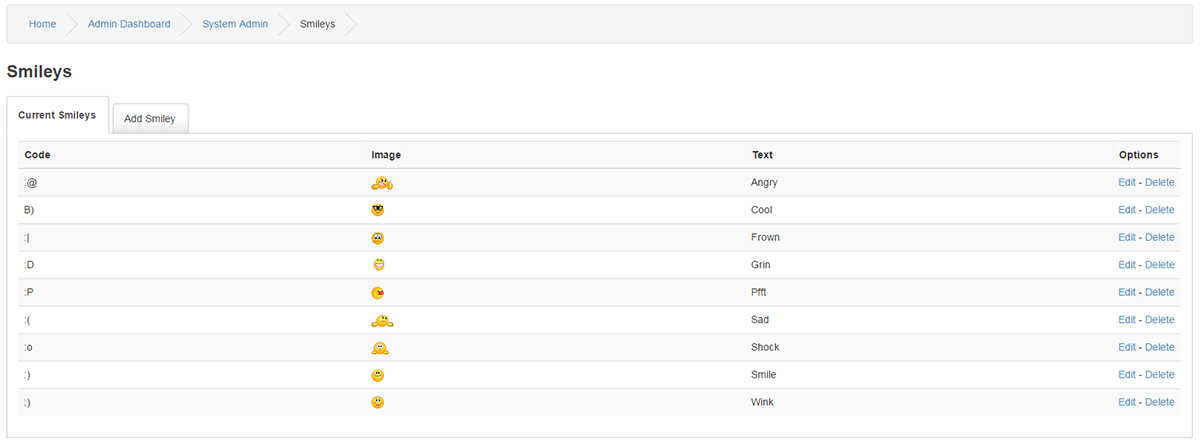Click the Wink smiley image
This screenshot has height=446, width=1200.
tap(378, 402)
